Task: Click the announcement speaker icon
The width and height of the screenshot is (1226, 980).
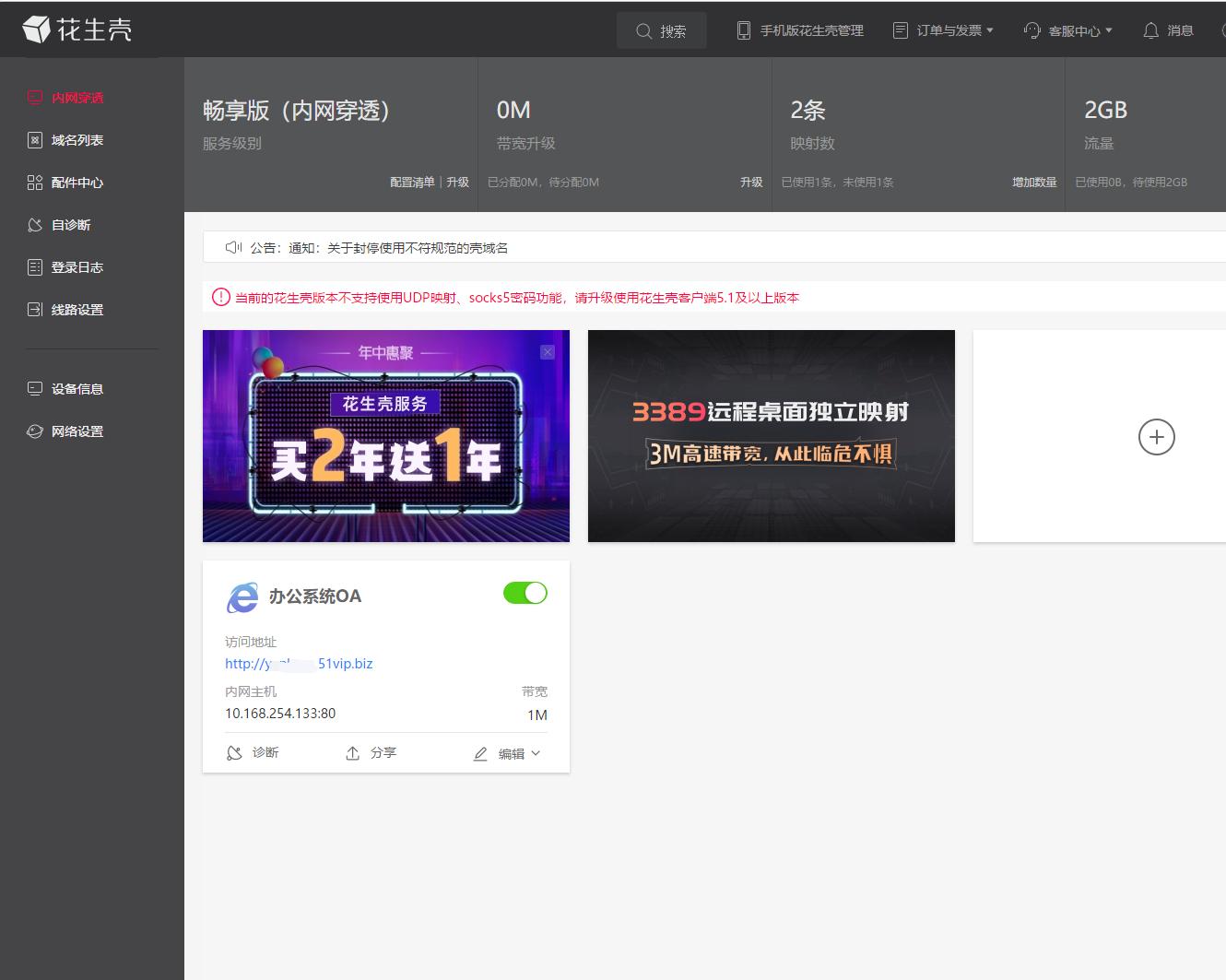Action: click(233, 247)
